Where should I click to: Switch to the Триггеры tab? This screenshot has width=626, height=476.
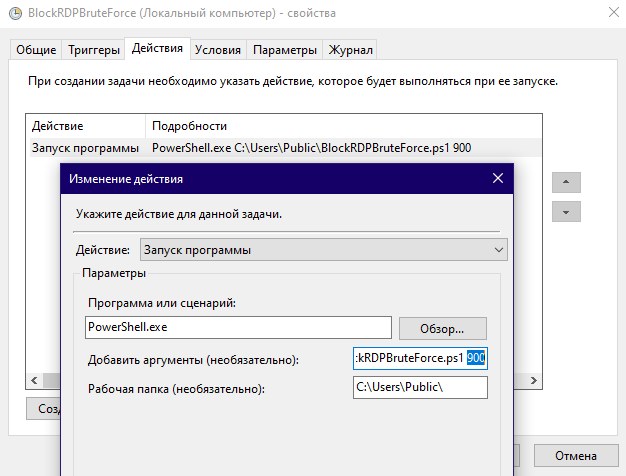tap(93, 50)
